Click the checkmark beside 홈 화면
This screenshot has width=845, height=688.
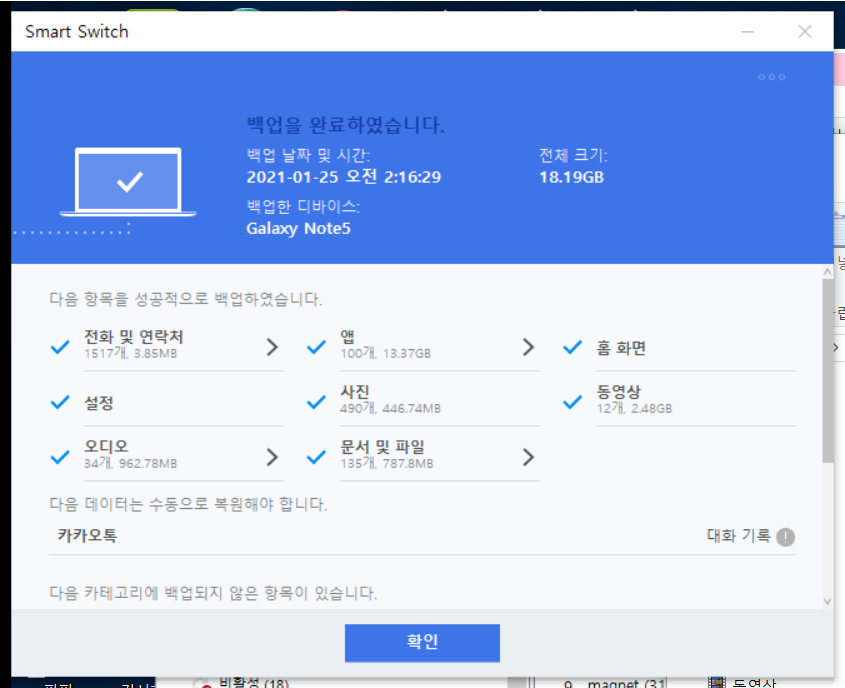pos(572,347)
